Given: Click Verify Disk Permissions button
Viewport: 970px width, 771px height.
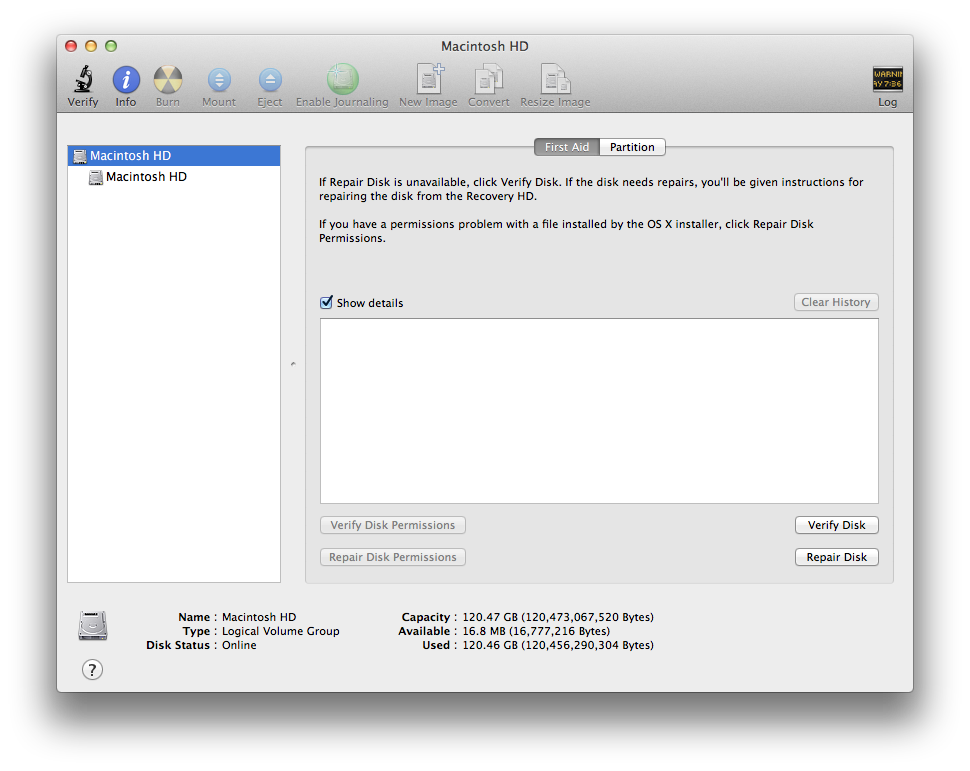Looking at the screenshot, I should click(393, 525).
